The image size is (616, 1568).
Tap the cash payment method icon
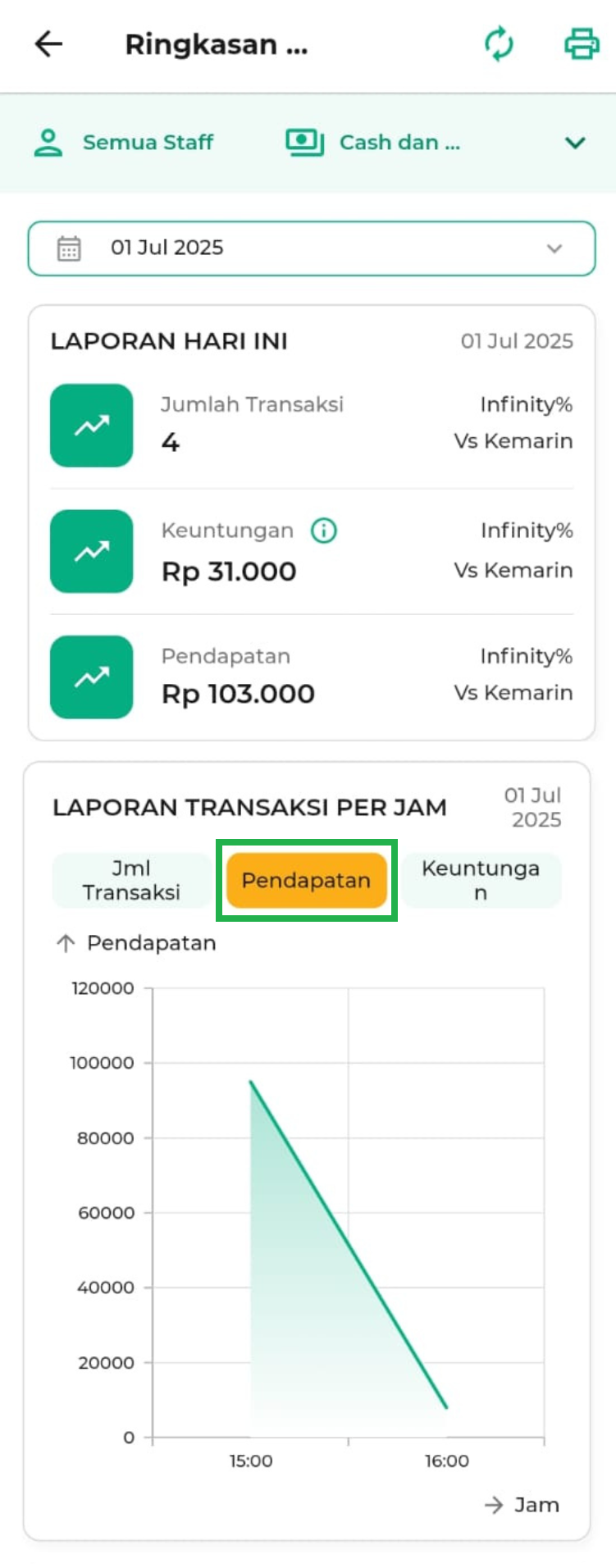304,143
